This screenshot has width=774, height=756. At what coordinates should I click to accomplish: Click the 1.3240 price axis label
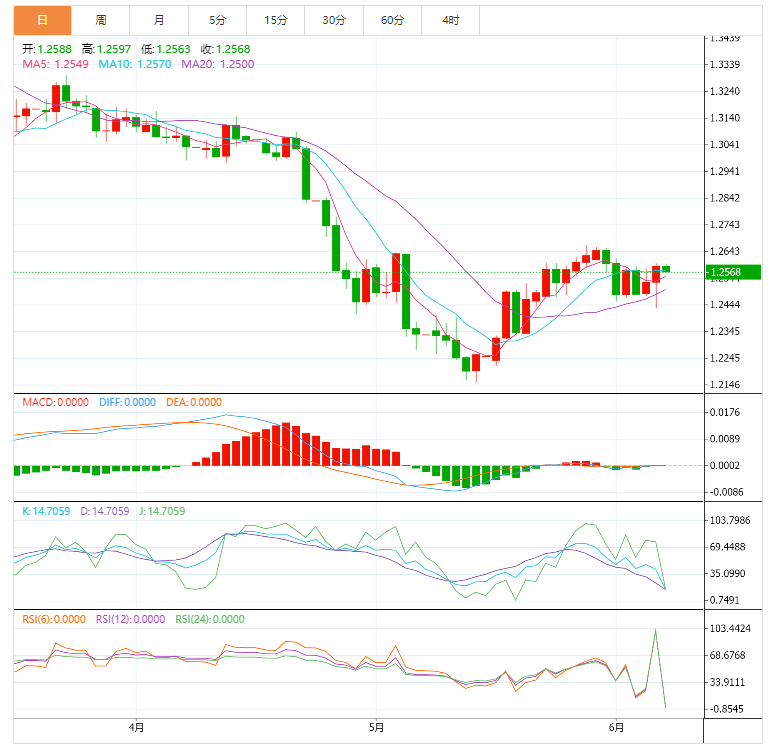(725, 91)
